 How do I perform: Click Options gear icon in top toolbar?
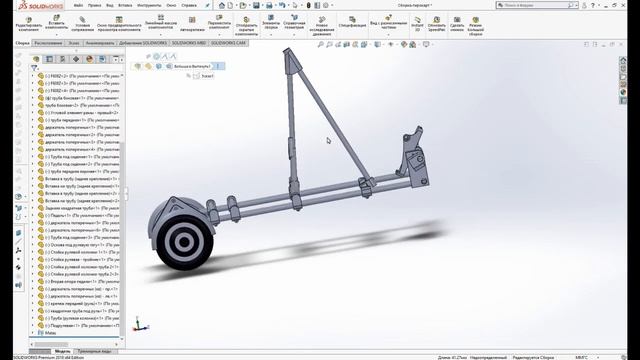pos(326,5)
